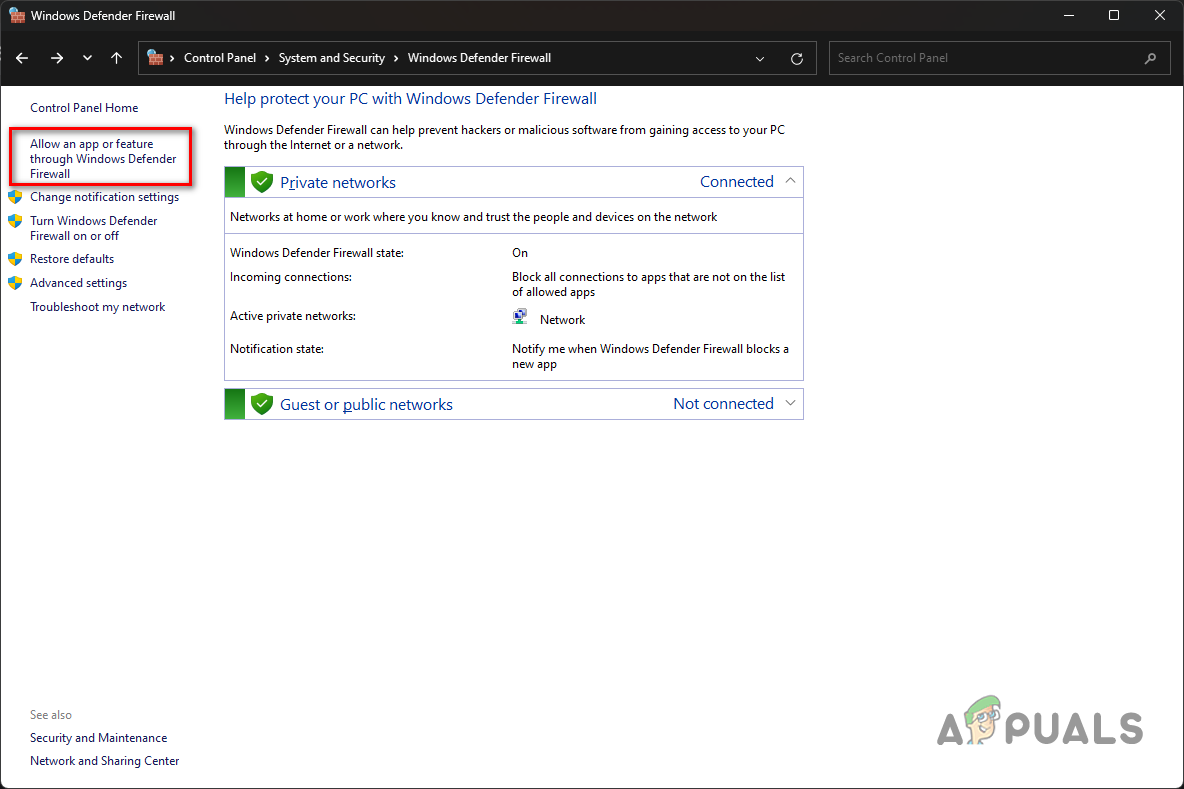Expand the Guest or public networks section

[x=790, y=403]
